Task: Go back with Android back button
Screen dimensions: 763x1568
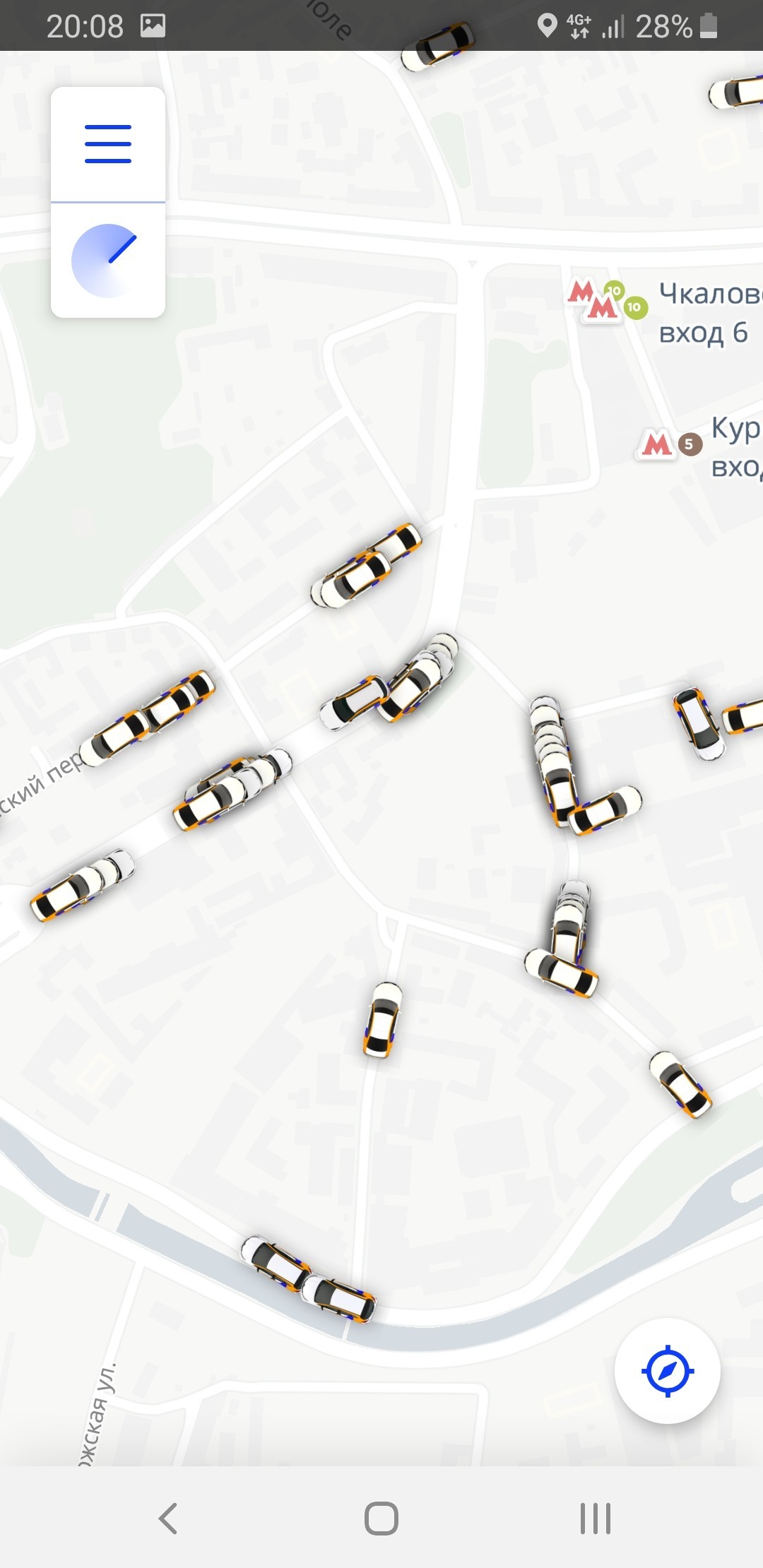Action: pos(168,1518)
